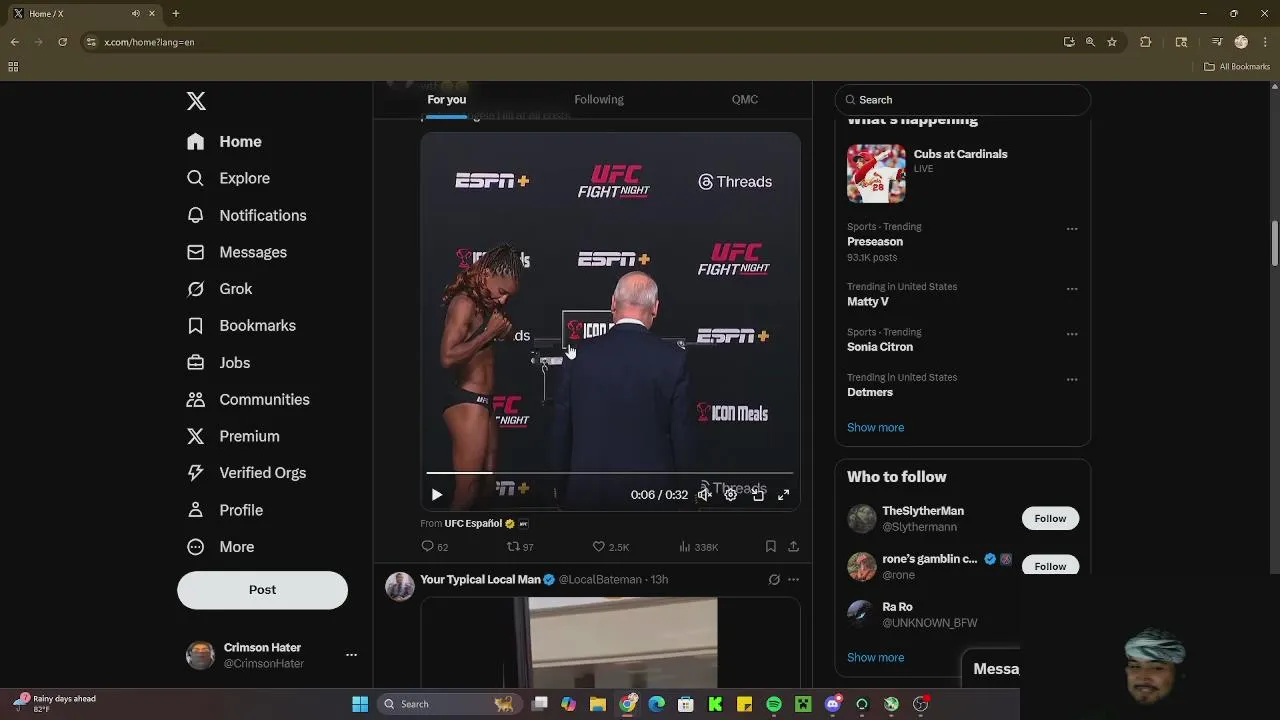Switch to the For you tab

[x=446, y=100]
